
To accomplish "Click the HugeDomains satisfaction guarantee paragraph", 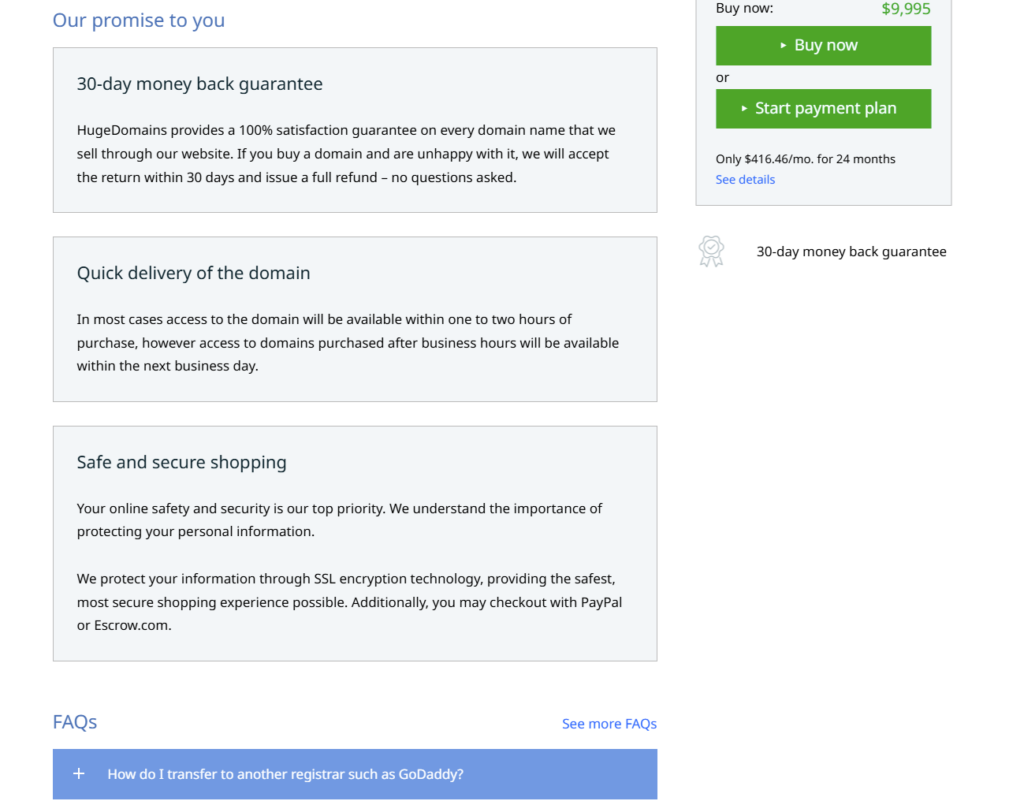I will click(345, 154).
